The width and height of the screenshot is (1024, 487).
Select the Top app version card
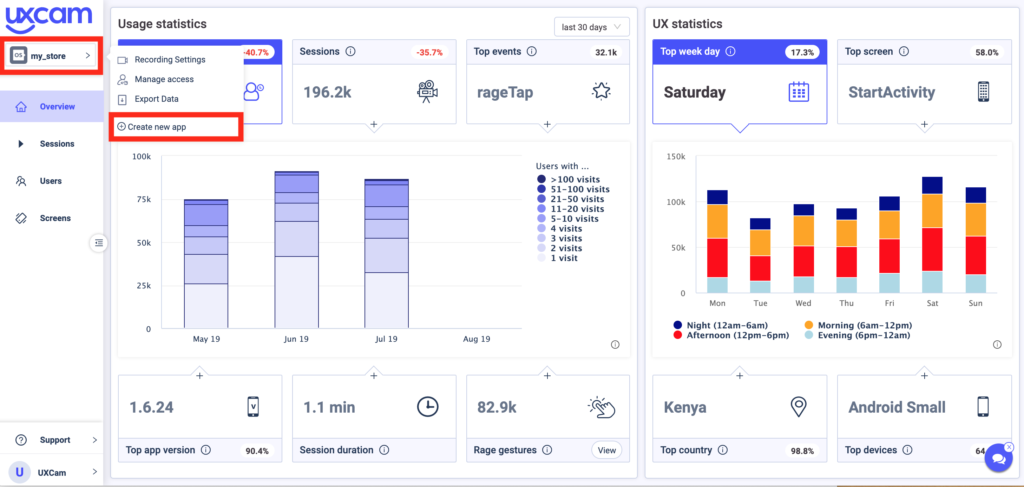click(x=200, y=418)
